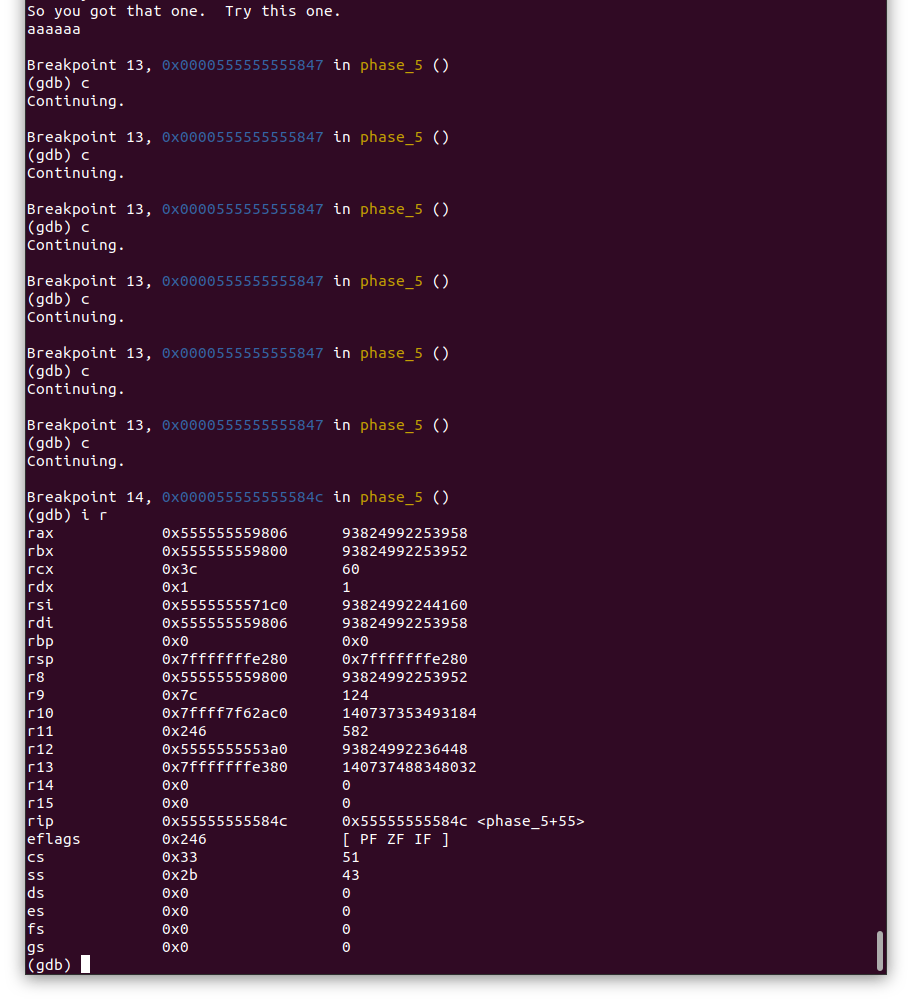This screenshot has height=1003, width=912.
Task: Click r11 decimal value 582
Action: pos(356,731)
